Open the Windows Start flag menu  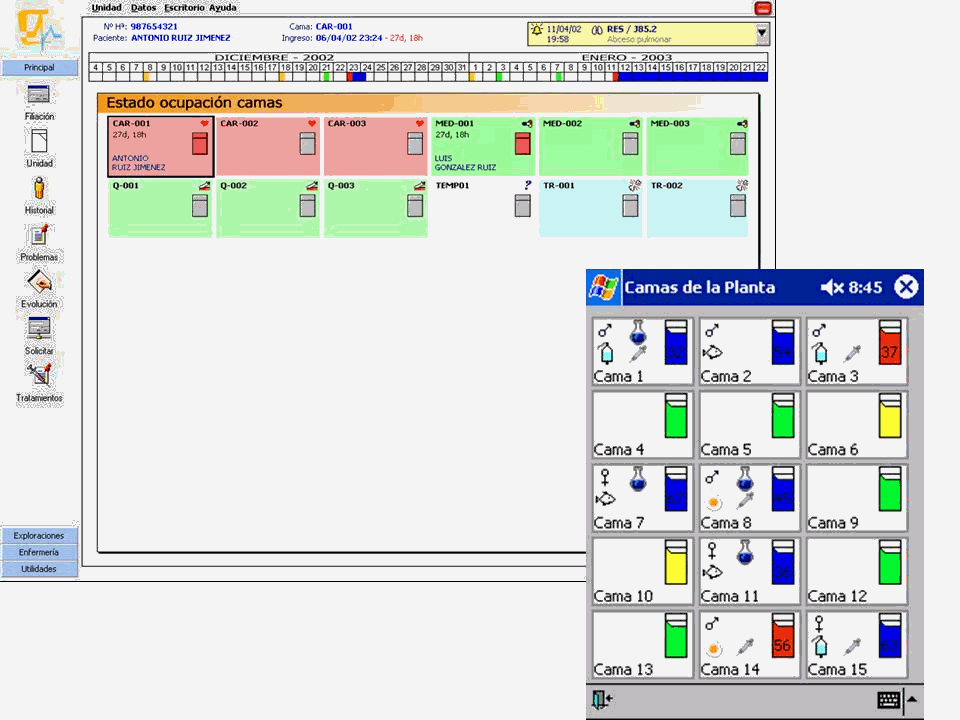tap(603, 288)
